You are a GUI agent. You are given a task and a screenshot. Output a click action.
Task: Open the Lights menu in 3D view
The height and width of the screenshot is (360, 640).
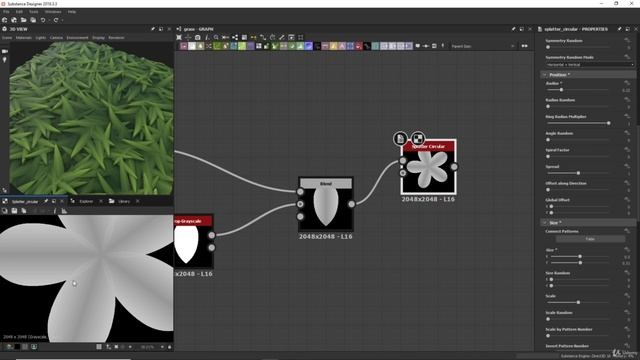point(40,38)
